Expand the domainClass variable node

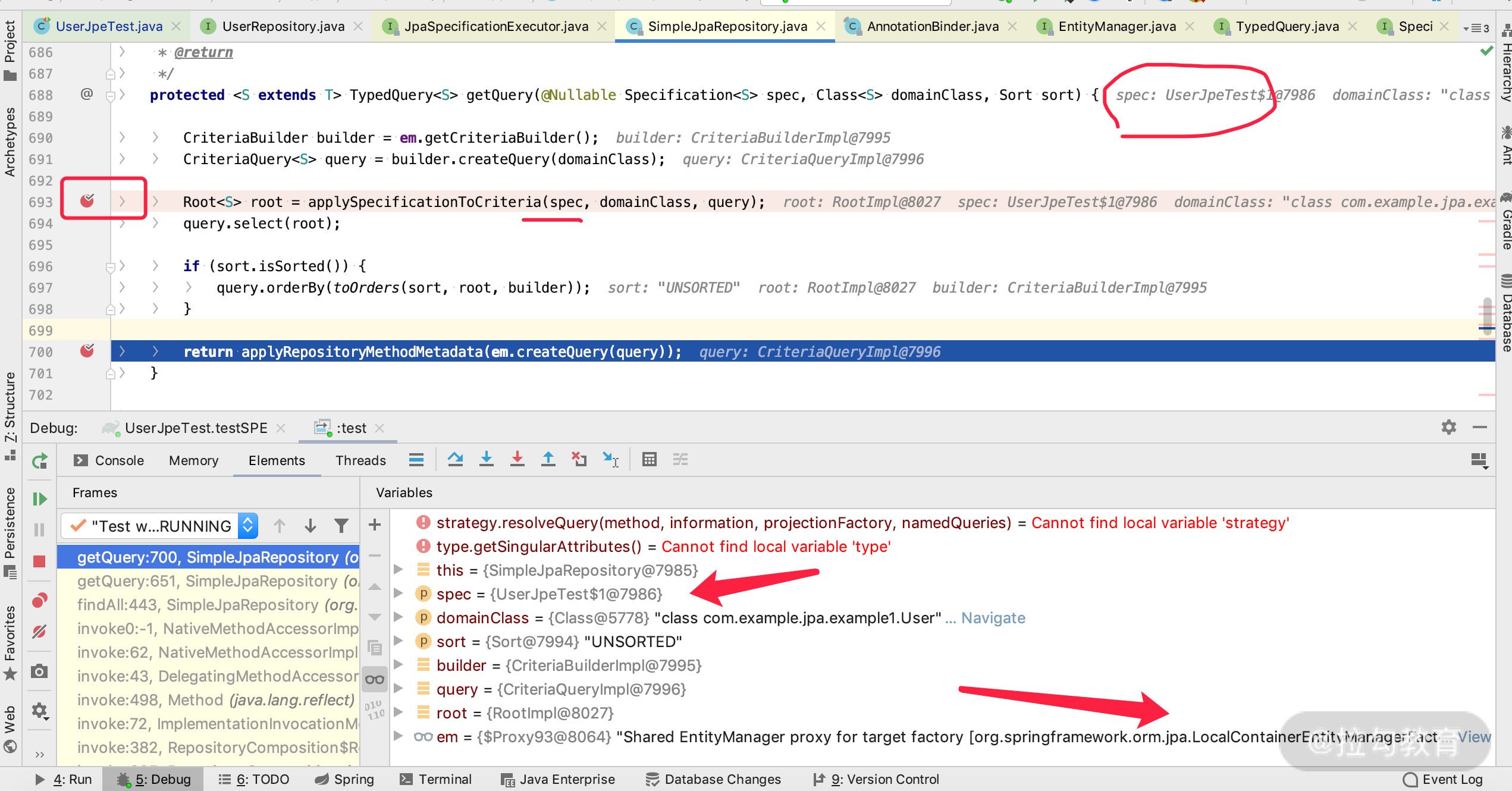399,617
